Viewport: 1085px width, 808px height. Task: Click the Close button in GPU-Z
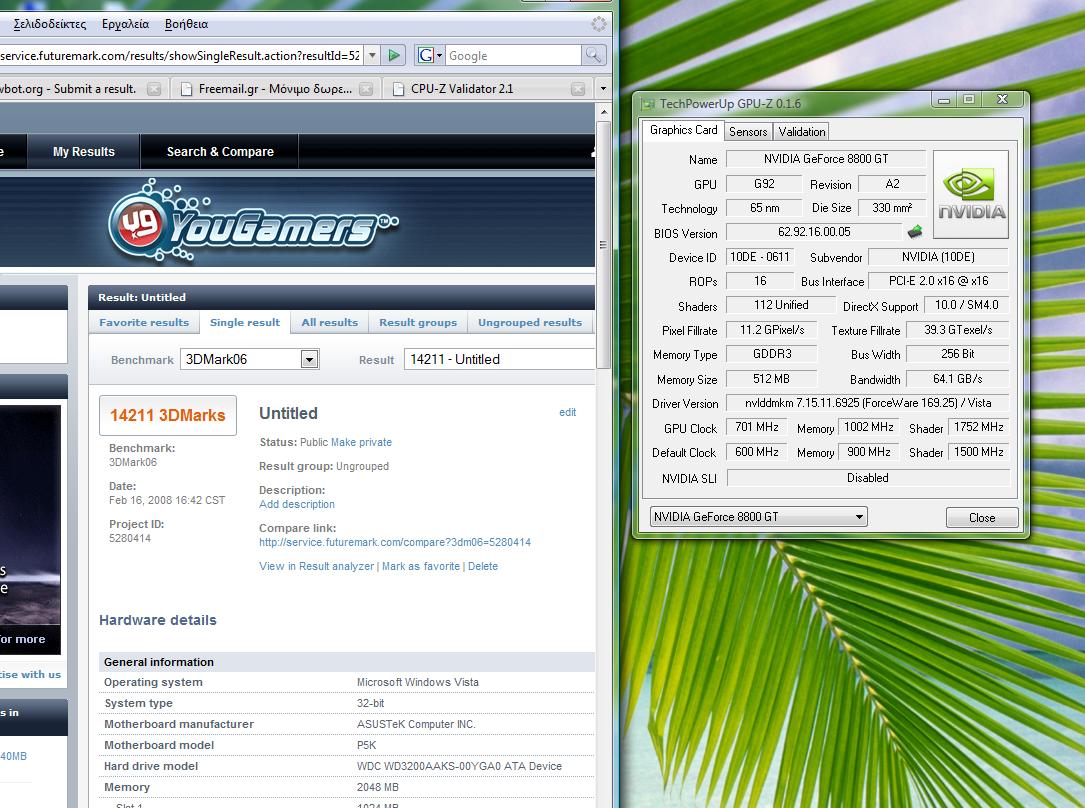coord(982,517)
